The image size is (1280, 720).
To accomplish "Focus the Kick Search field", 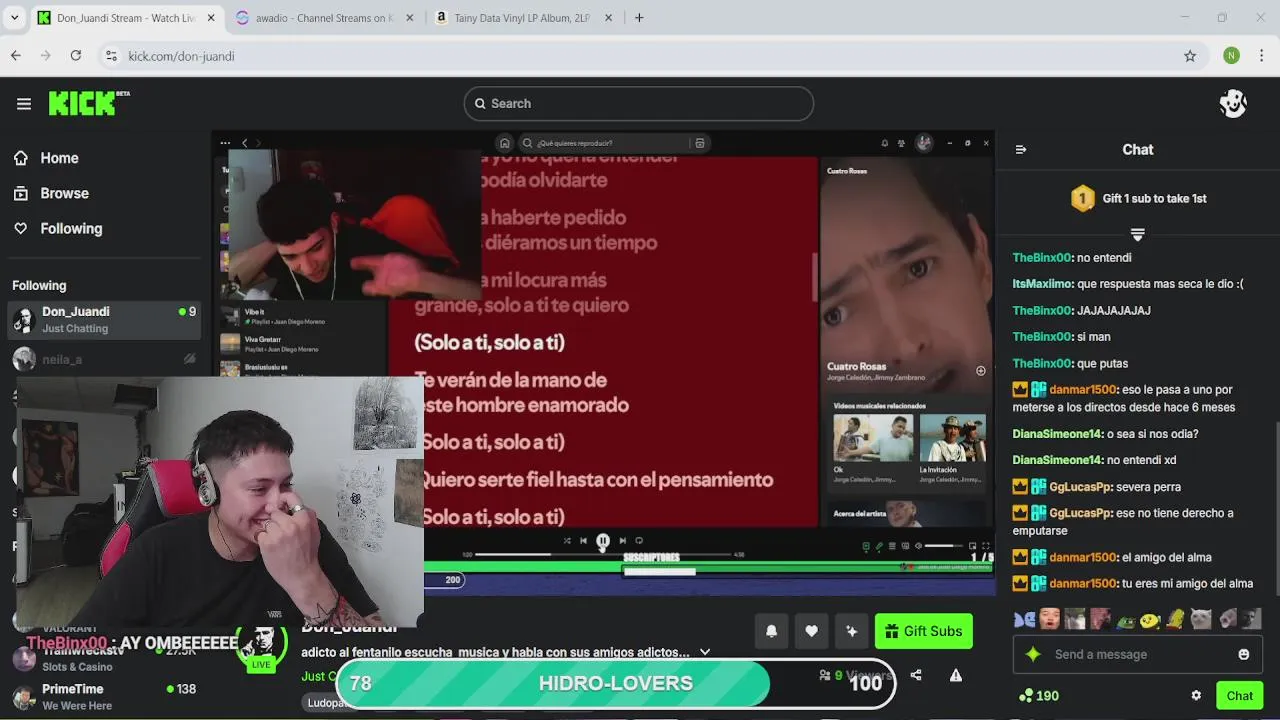I will pyautogui.click(x=638, y=104).
